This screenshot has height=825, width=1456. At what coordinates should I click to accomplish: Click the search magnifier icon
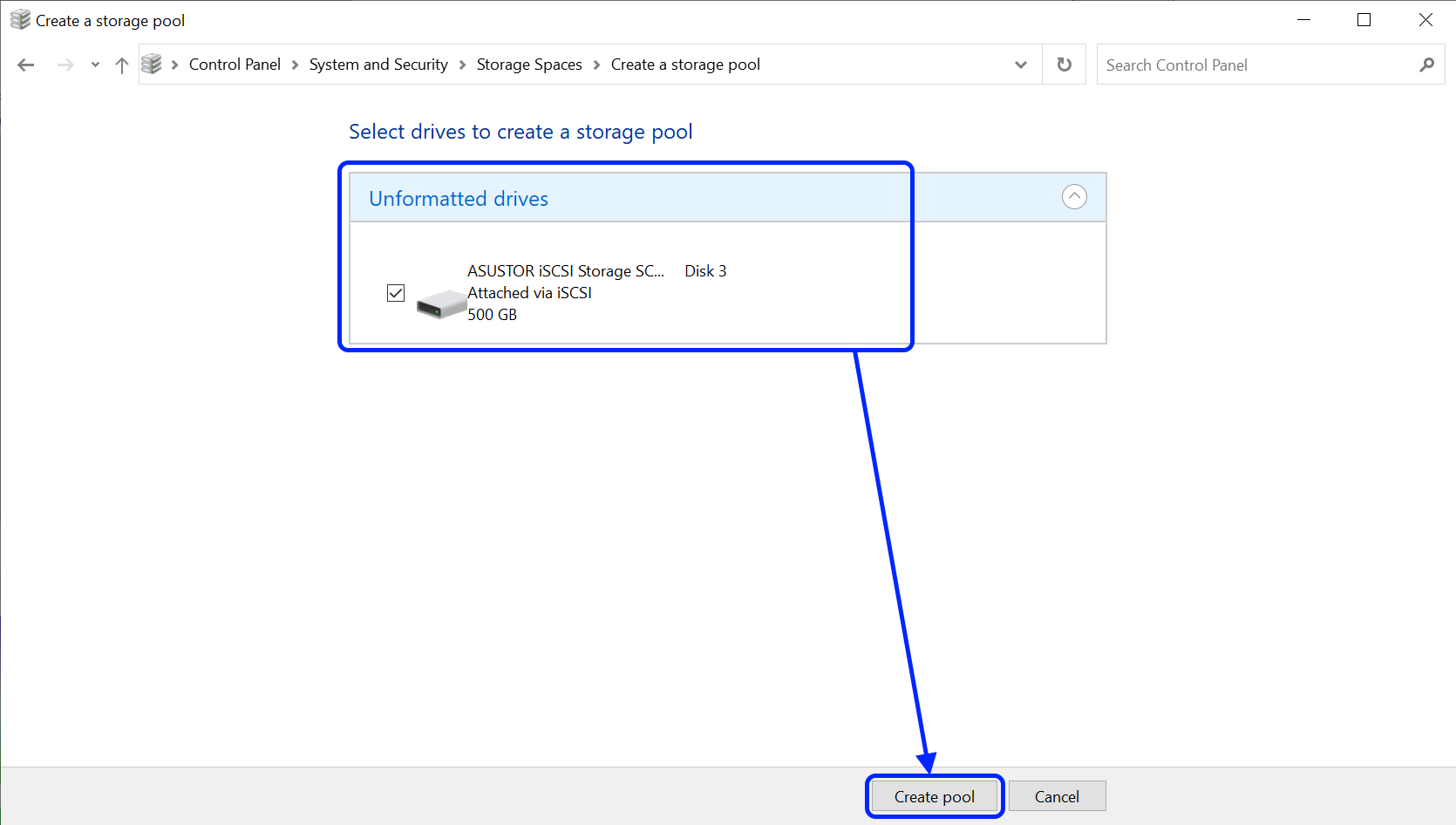coord(1426,65)
